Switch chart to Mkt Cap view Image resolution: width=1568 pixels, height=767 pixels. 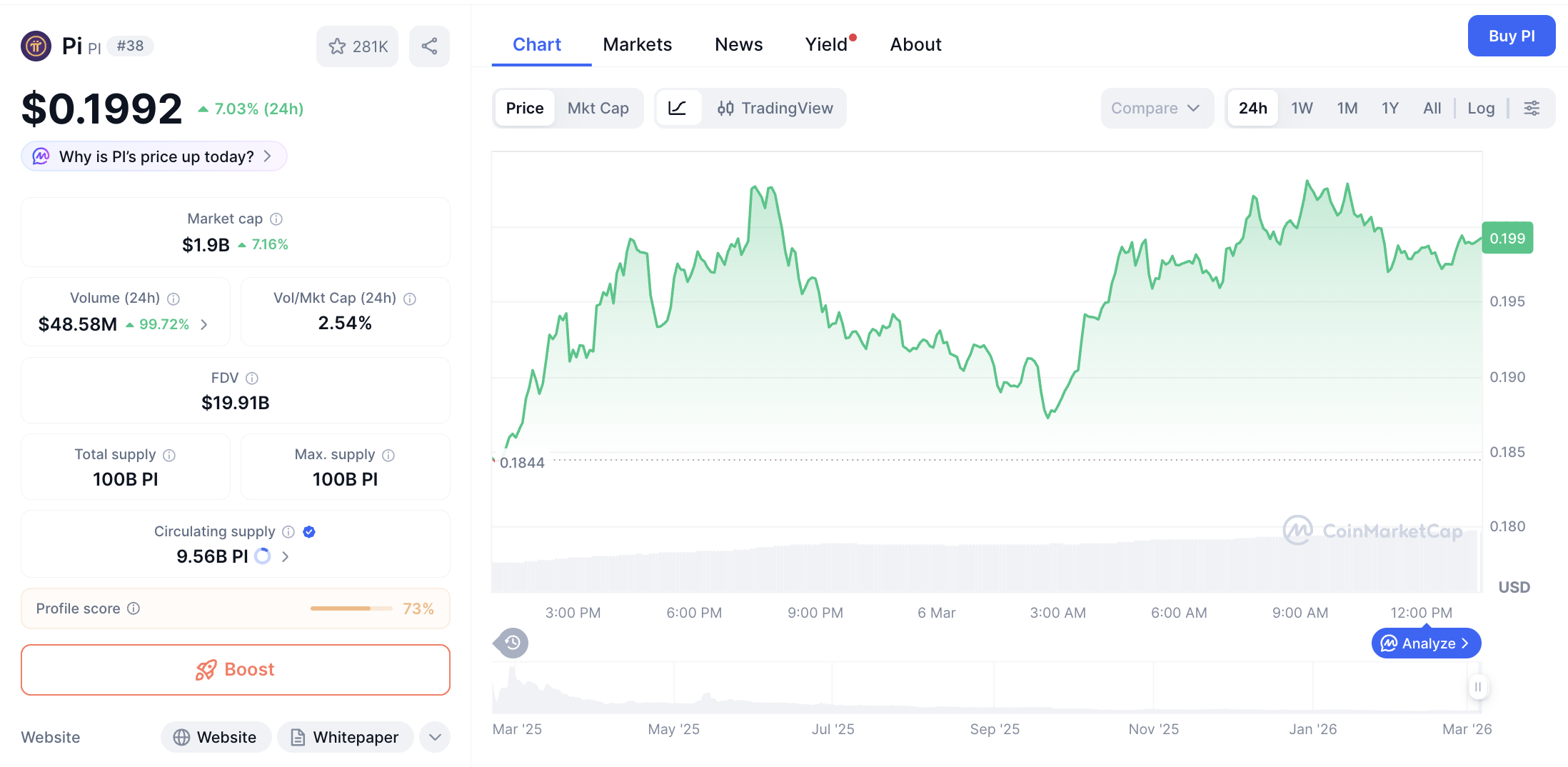[x=598, y=108]
